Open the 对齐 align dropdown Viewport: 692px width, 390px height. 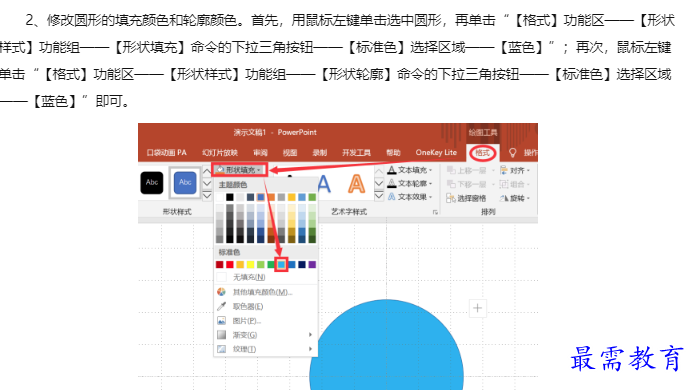(x=515, y=170)
